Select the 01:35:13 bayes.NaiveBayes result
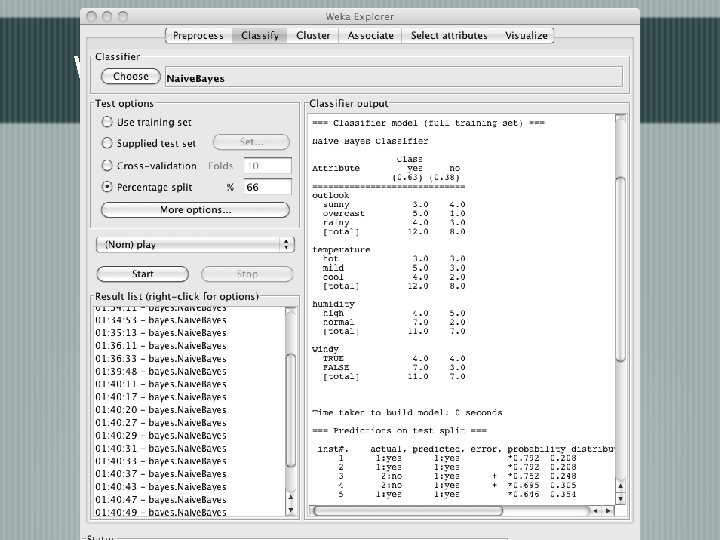720x540 pixels. [x=160, y=334]
